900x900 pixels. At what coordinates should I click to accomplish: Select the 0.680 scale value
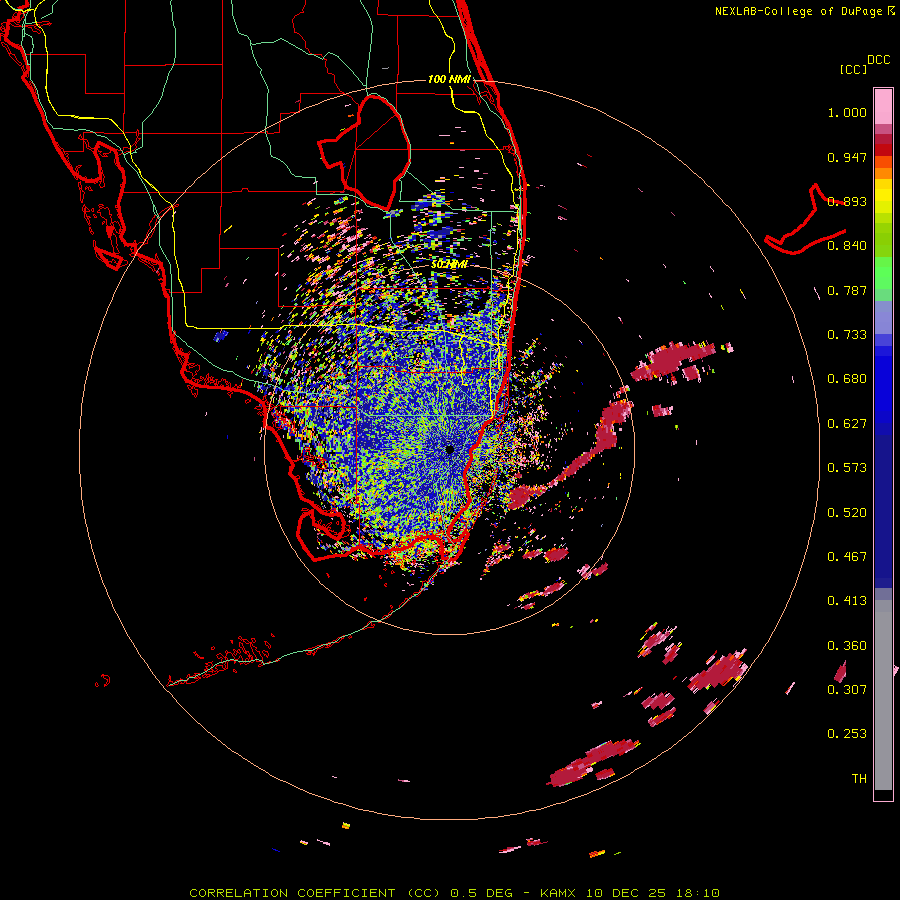847,379
